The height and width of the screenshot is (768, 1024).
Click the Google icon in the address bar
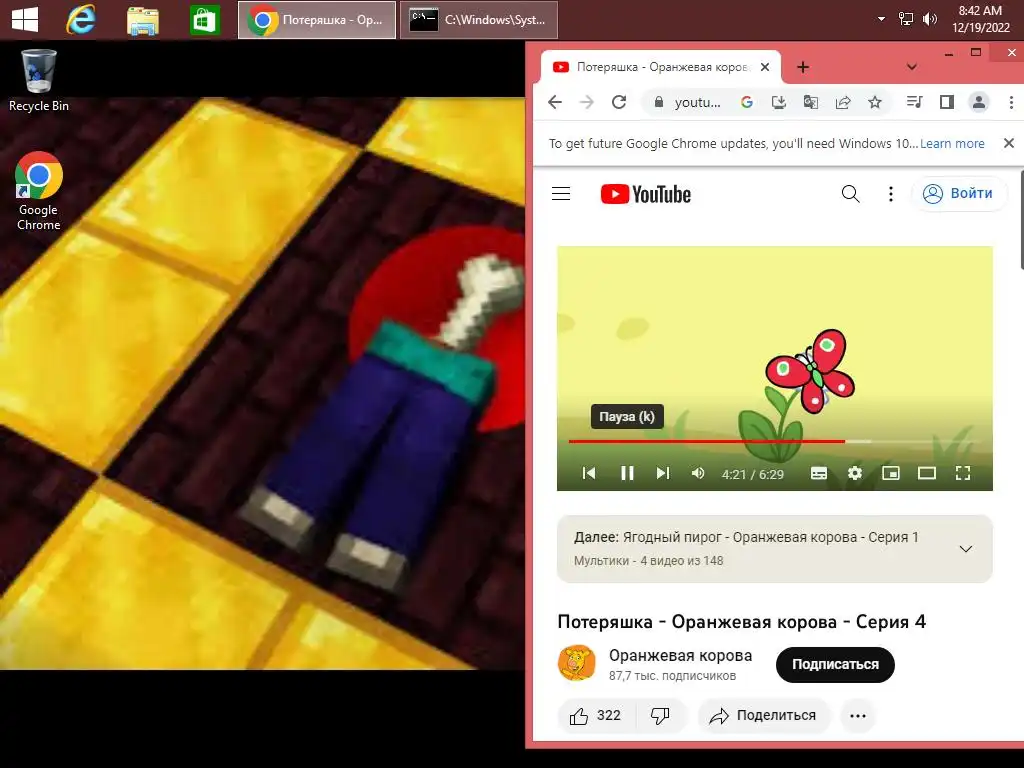pyautogui.click(x=746, y=102)
